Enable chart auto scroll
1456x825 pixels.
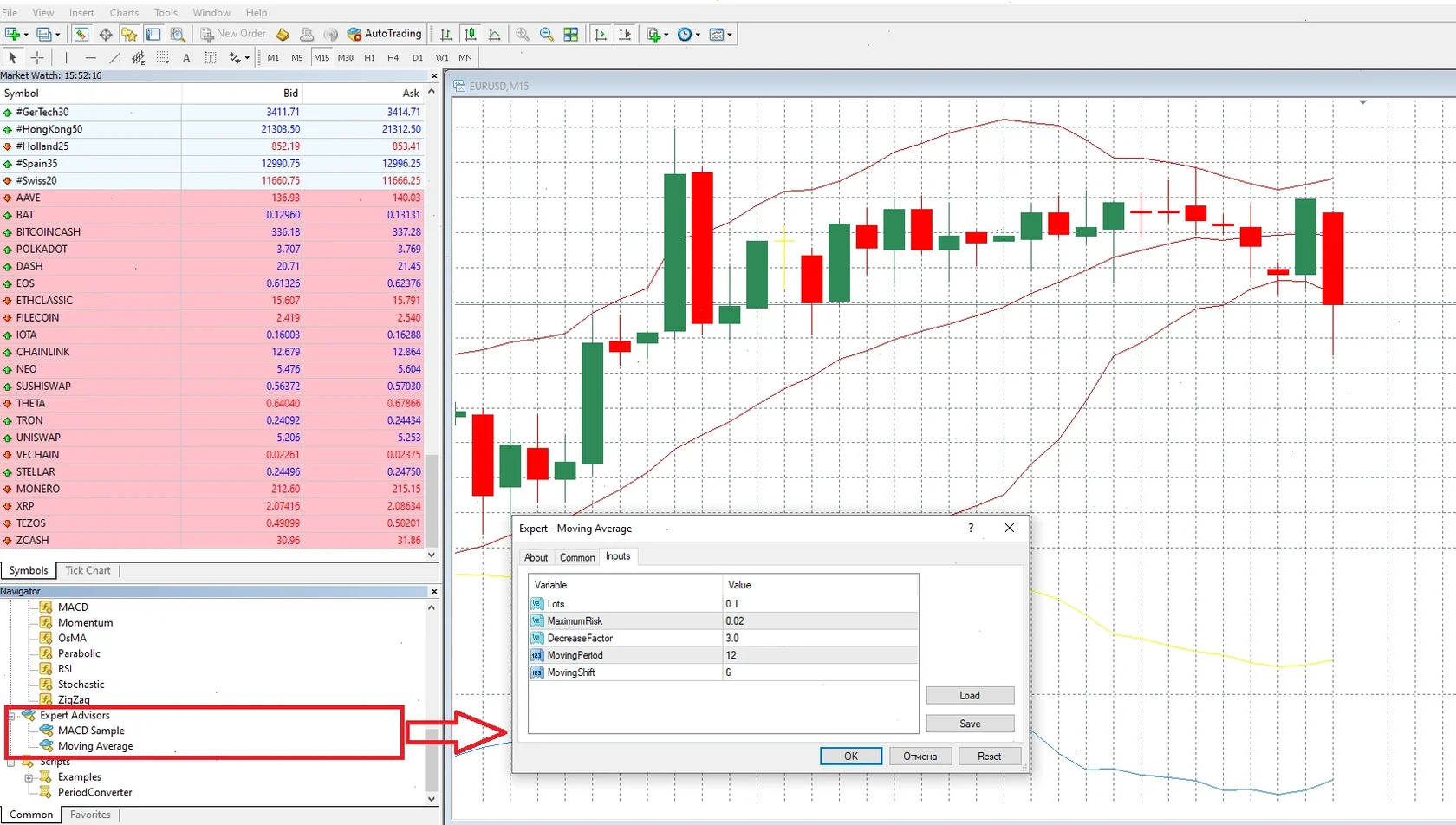pos(601,34)
